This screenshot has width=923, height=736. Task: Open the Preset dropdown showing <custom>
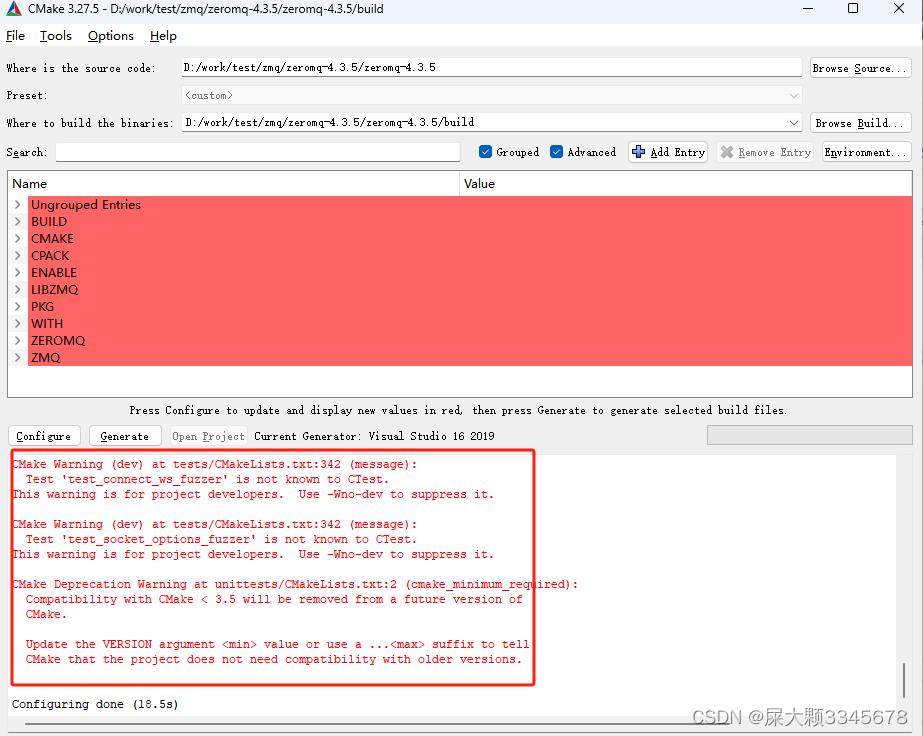[x=791, y=95]
